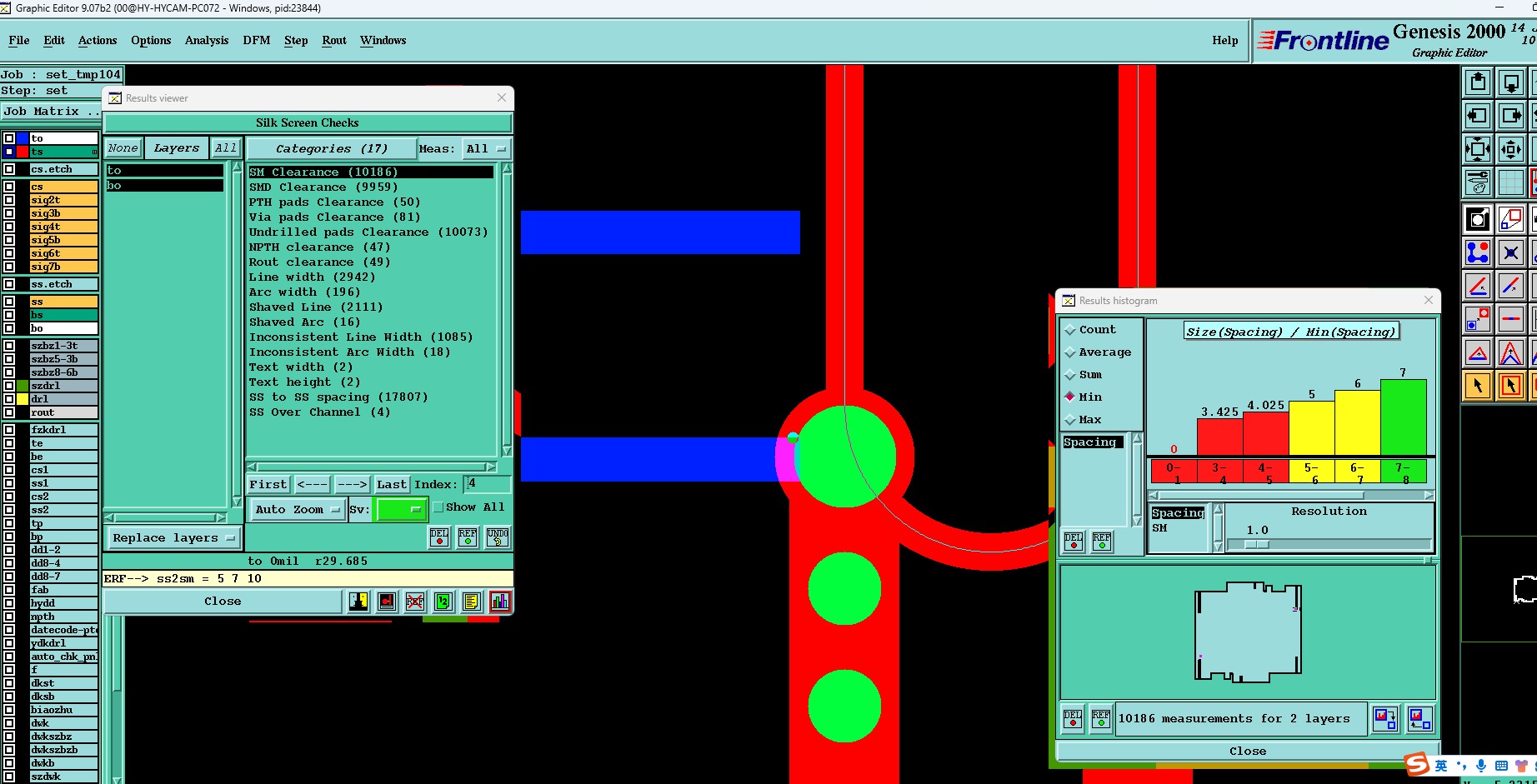This screenshot has height=784, width=1537.
Task: Click the zoom out expand-arrows icon
Action: pos(1478,149)
